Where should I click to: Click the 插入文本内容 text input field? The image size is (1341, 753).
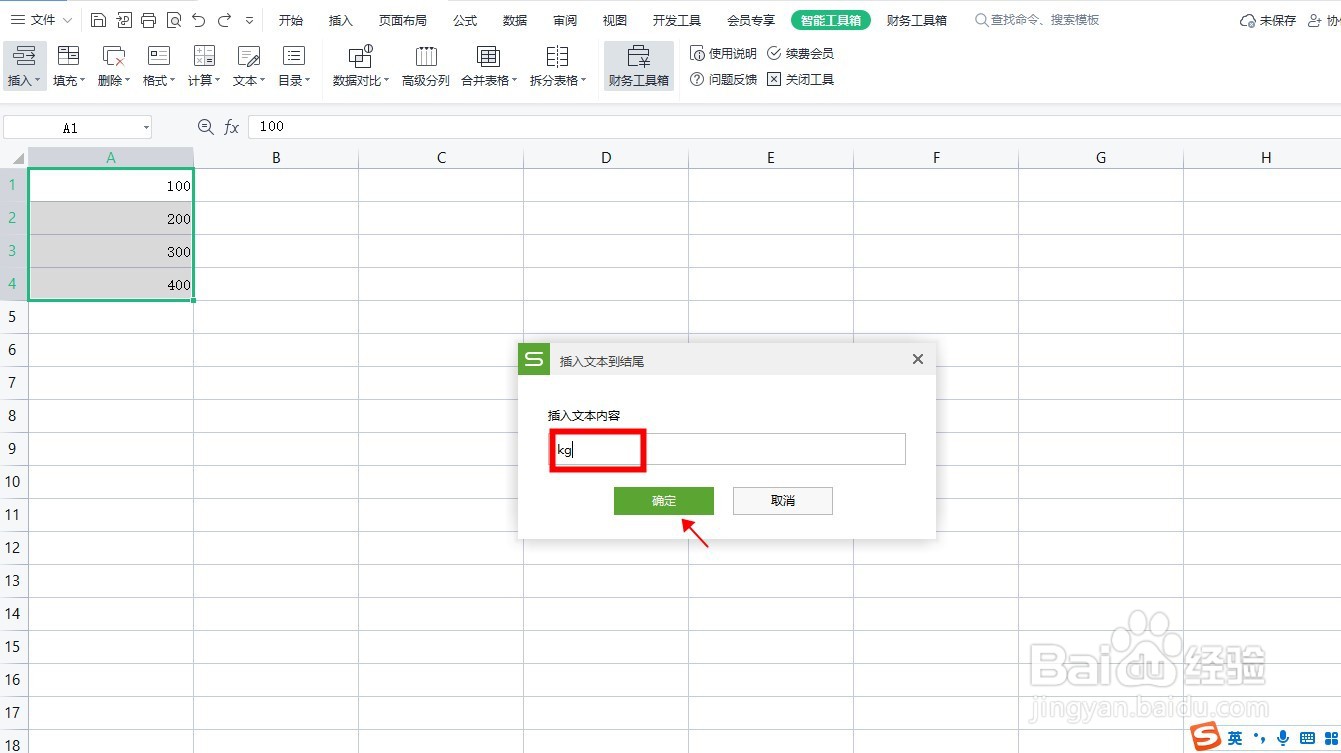tap(727, 449)
